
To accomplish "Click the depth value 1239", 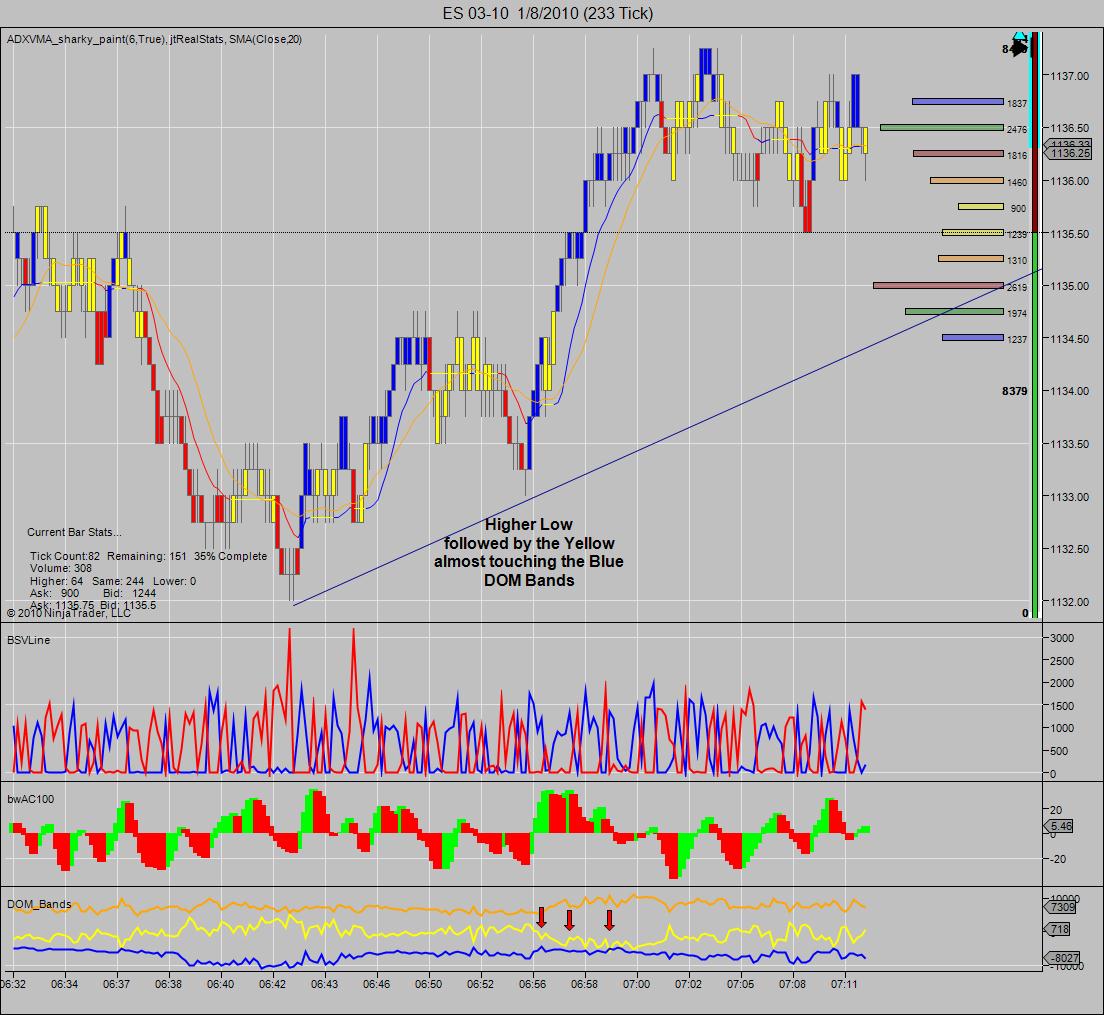I will 1017,234.
